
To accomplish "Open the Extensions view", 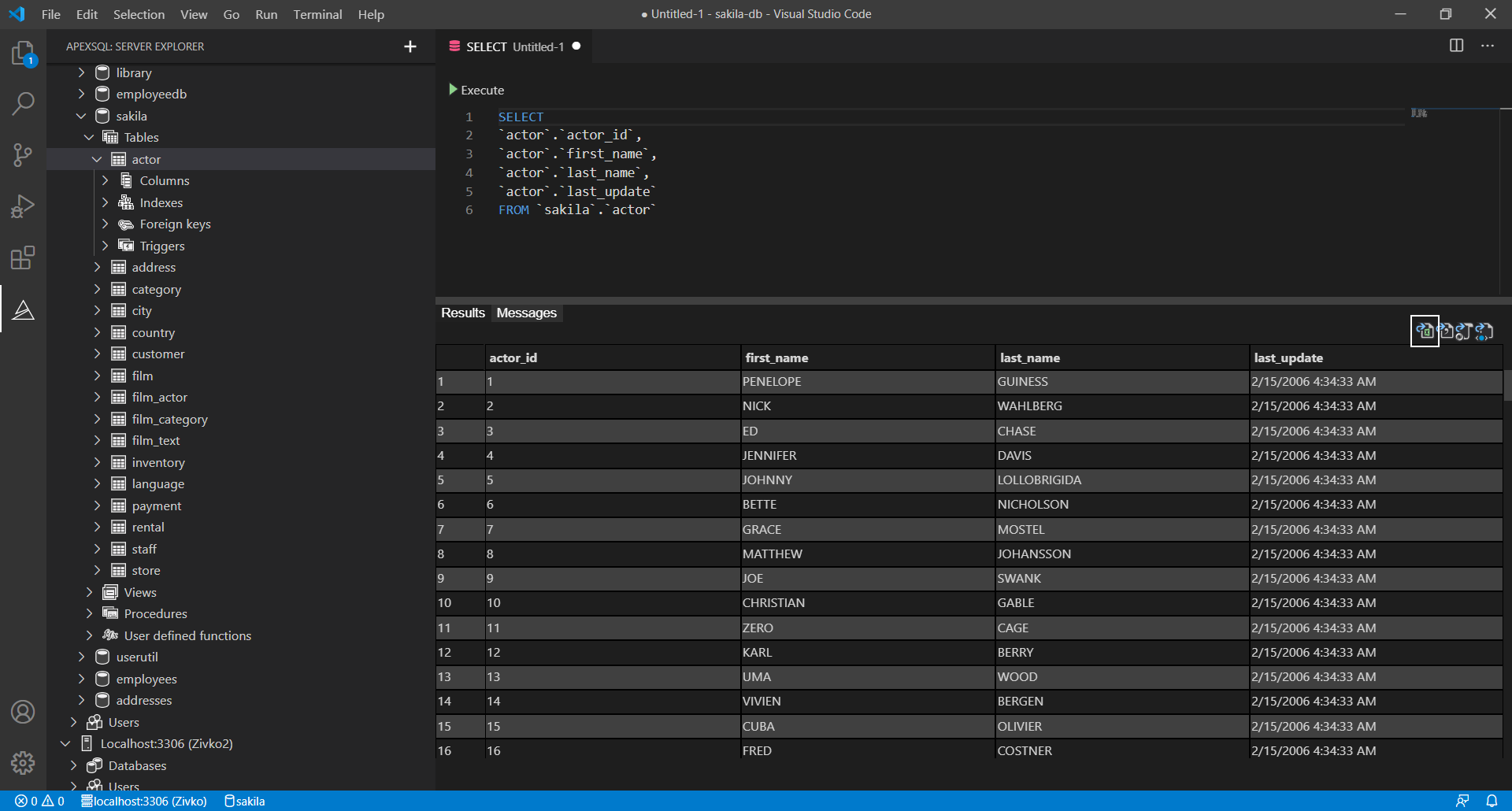I will (23, 257).
